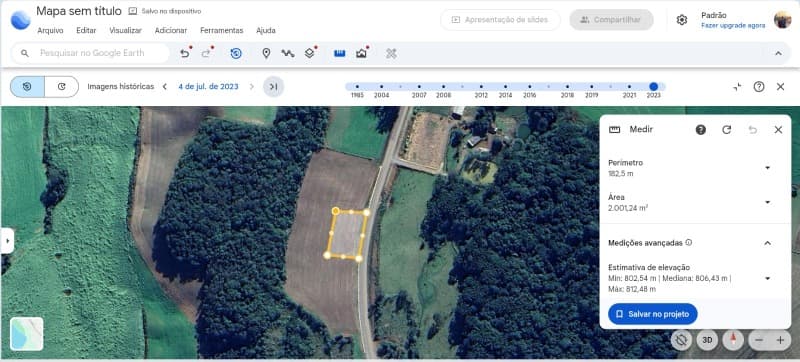The image size is (800, 362).
Task: Click the compass north indicator
Action: click(x=734, y=340)
